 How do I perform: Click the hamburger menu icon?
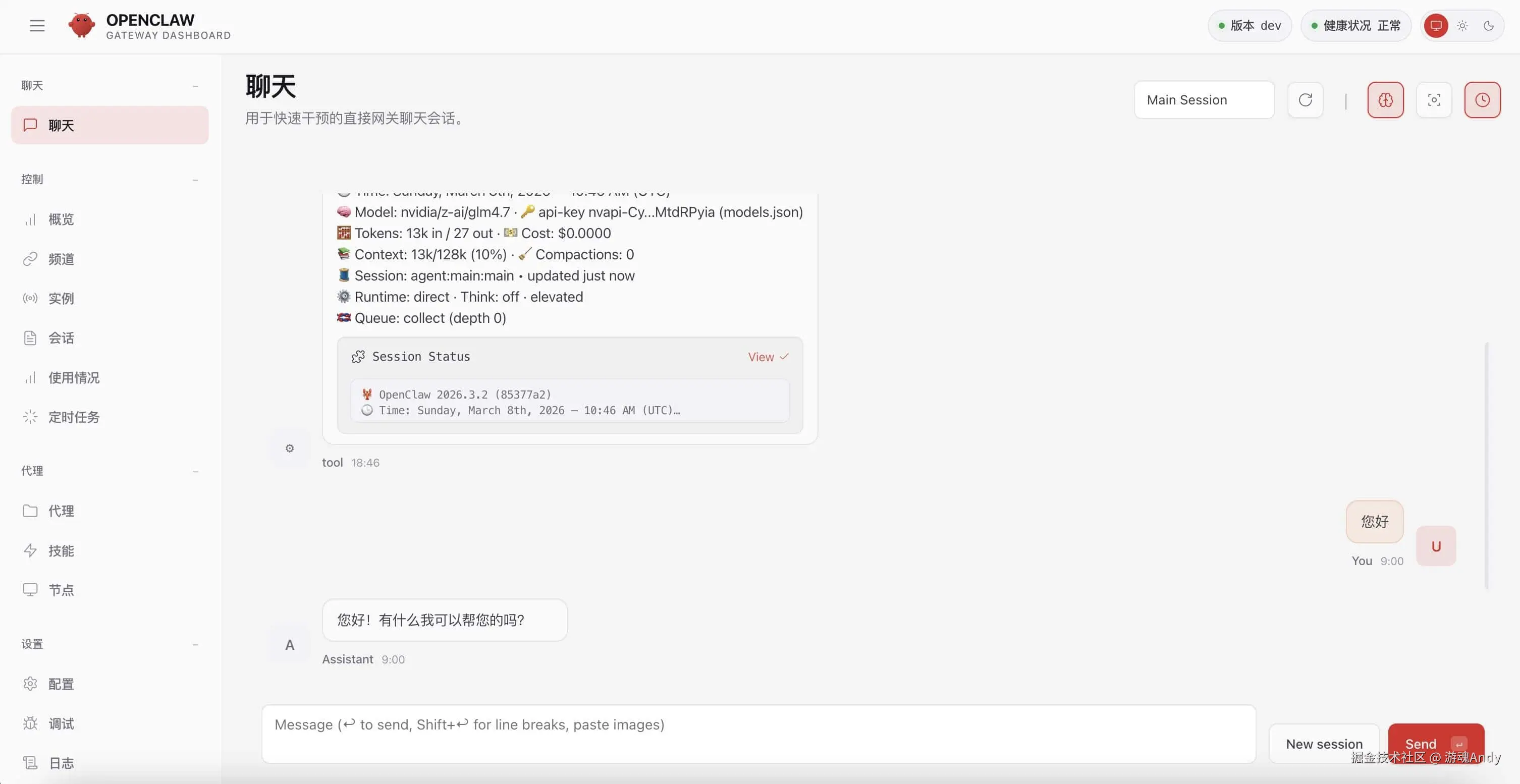[37, 25]
